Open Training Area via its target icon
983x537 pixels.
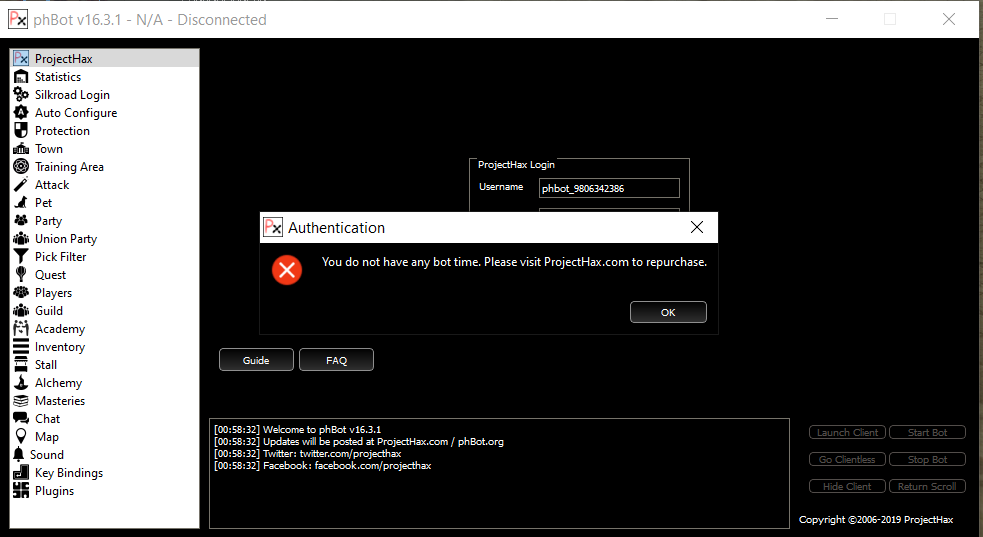tap(21, 167)
